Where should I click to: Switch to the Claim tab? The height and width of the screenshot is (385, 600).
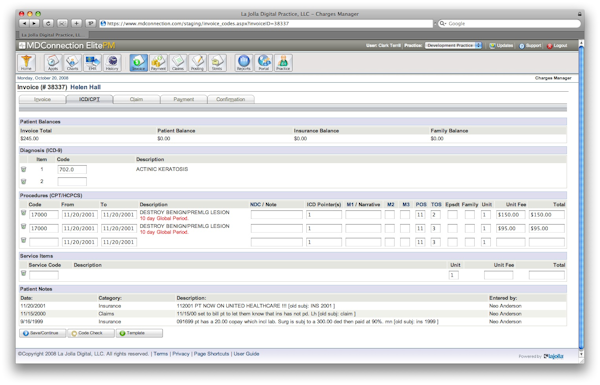[136, 100]
